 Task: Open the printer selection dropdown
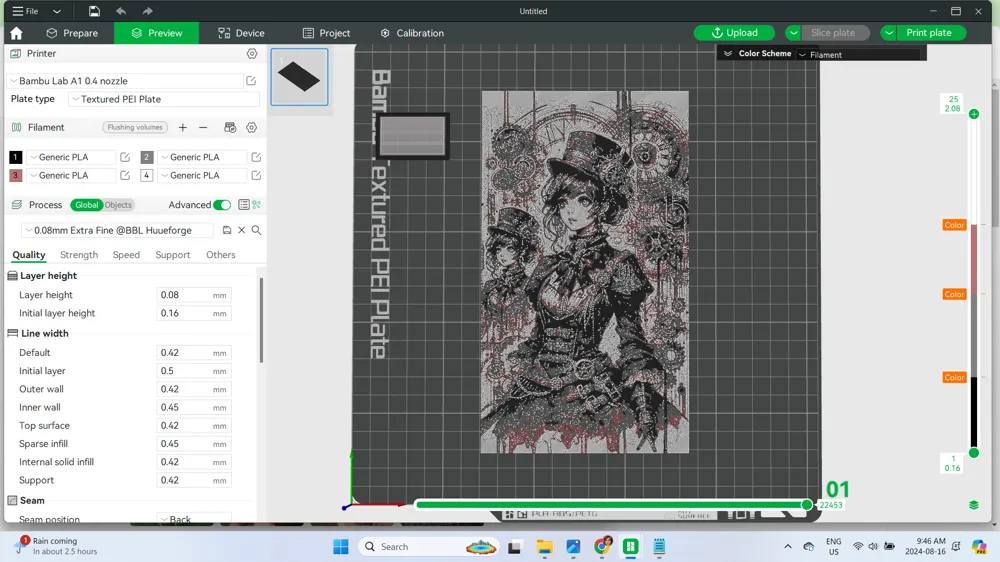(126, 81)
